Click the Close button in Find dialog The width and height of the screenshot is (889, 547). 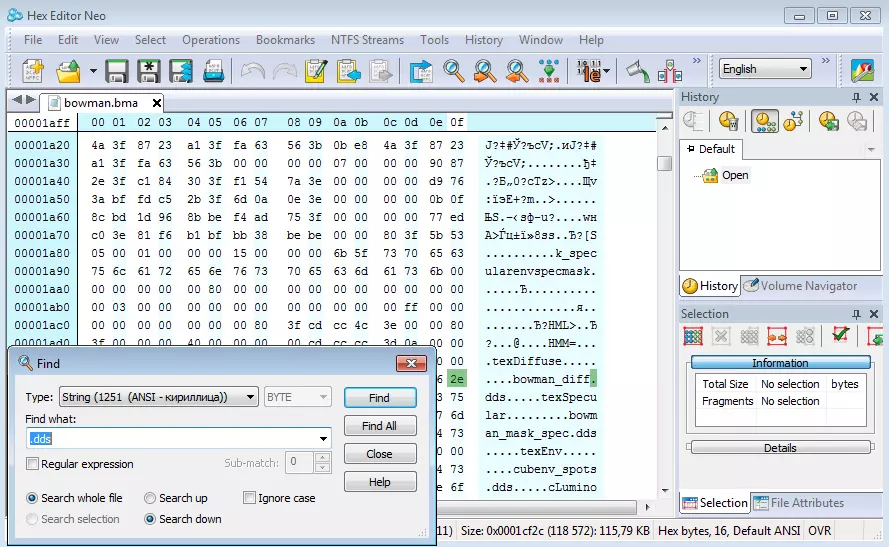pyautogui.click(x=379, y=454)
